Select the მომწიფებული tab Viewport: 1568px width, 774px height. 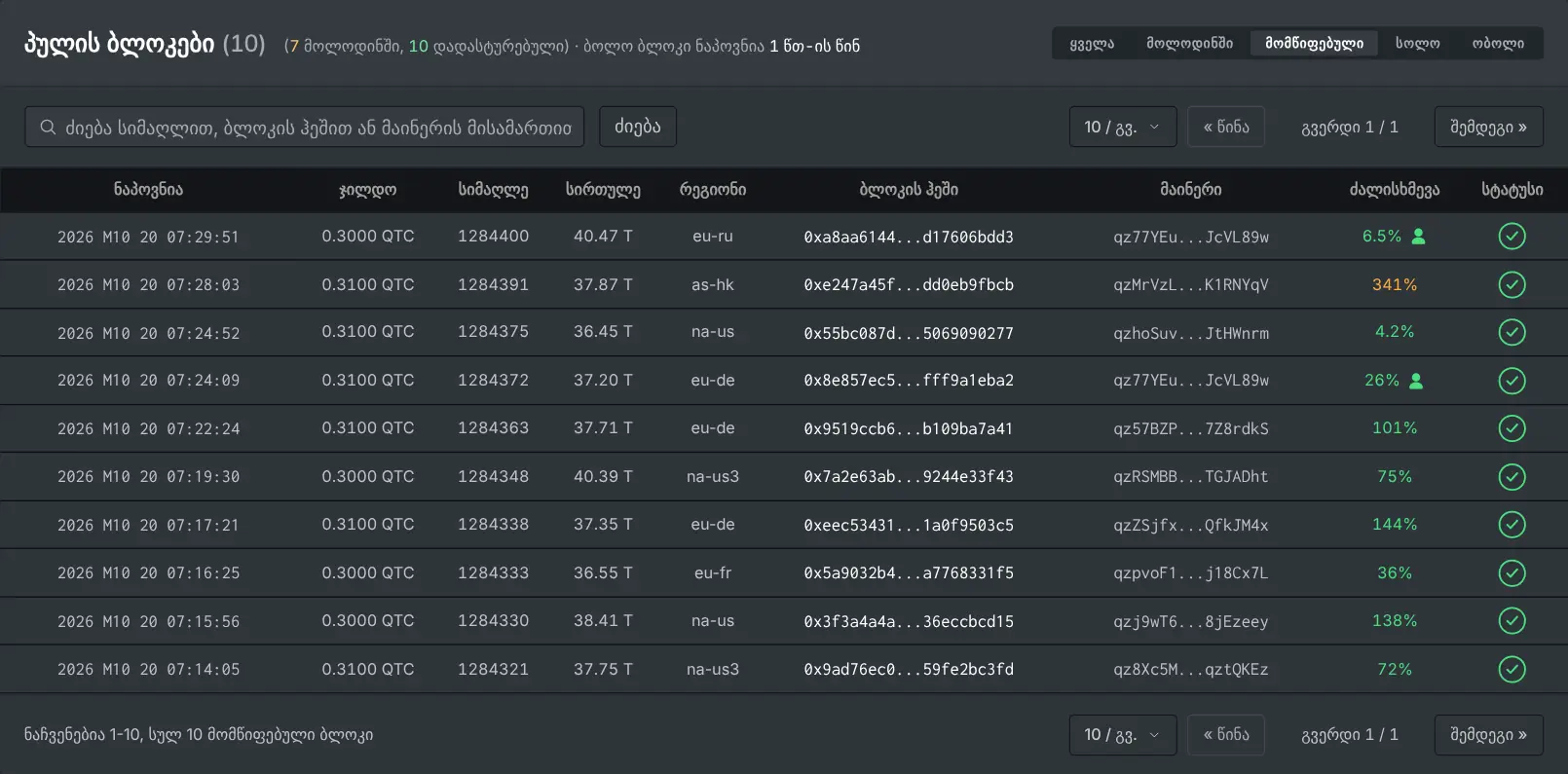click(1314, 43)
